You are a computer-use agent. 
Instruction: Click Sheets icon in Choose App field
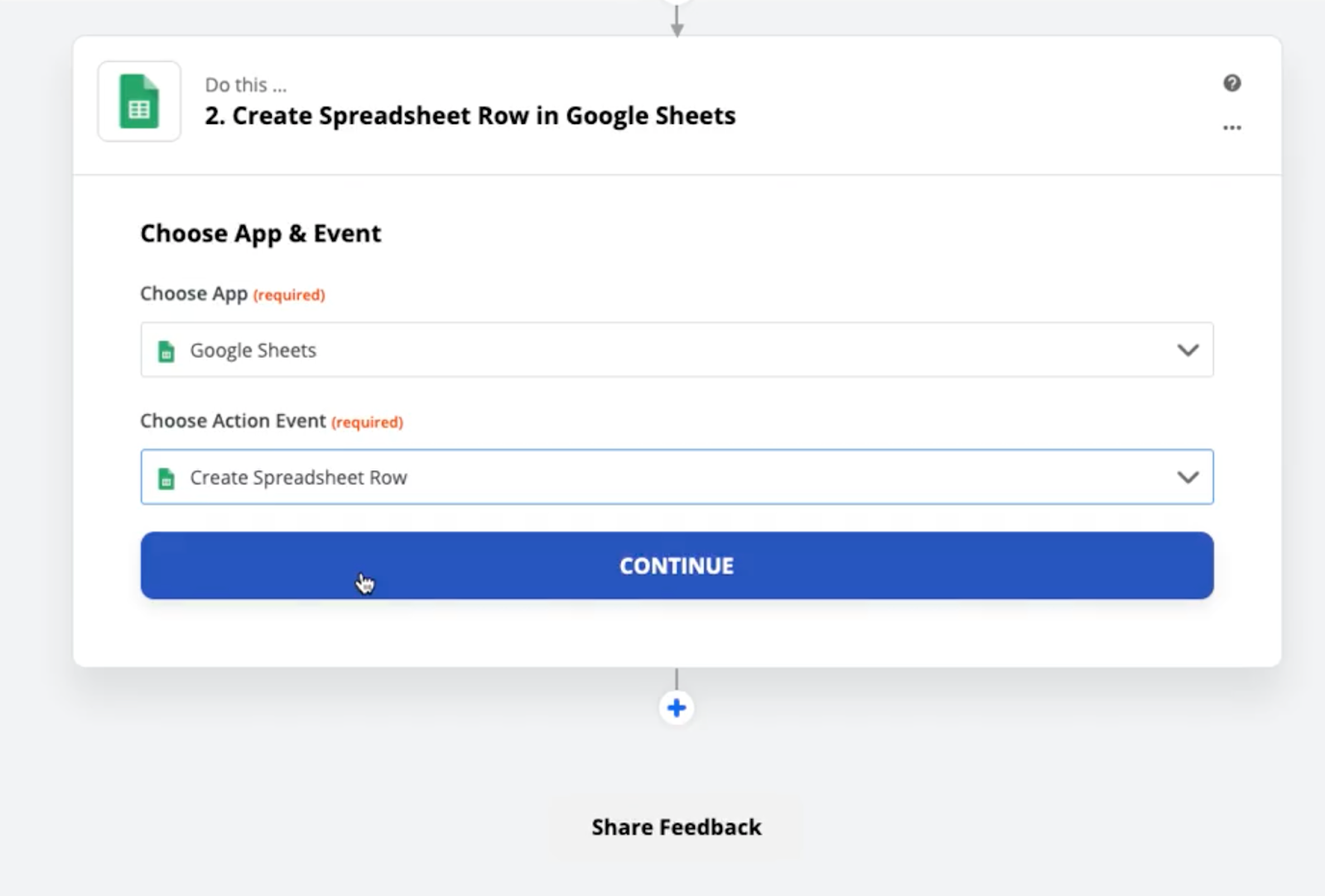pyautogui.click(x=166, y=351)
